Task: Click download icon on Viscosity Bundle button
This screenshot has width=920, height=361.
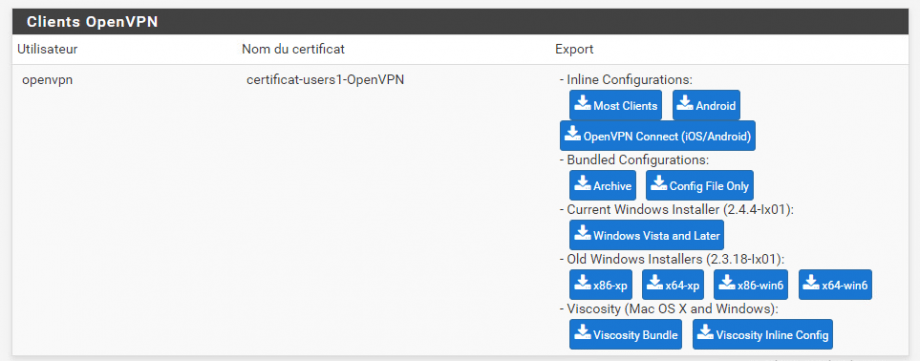Action: (583, 333)
